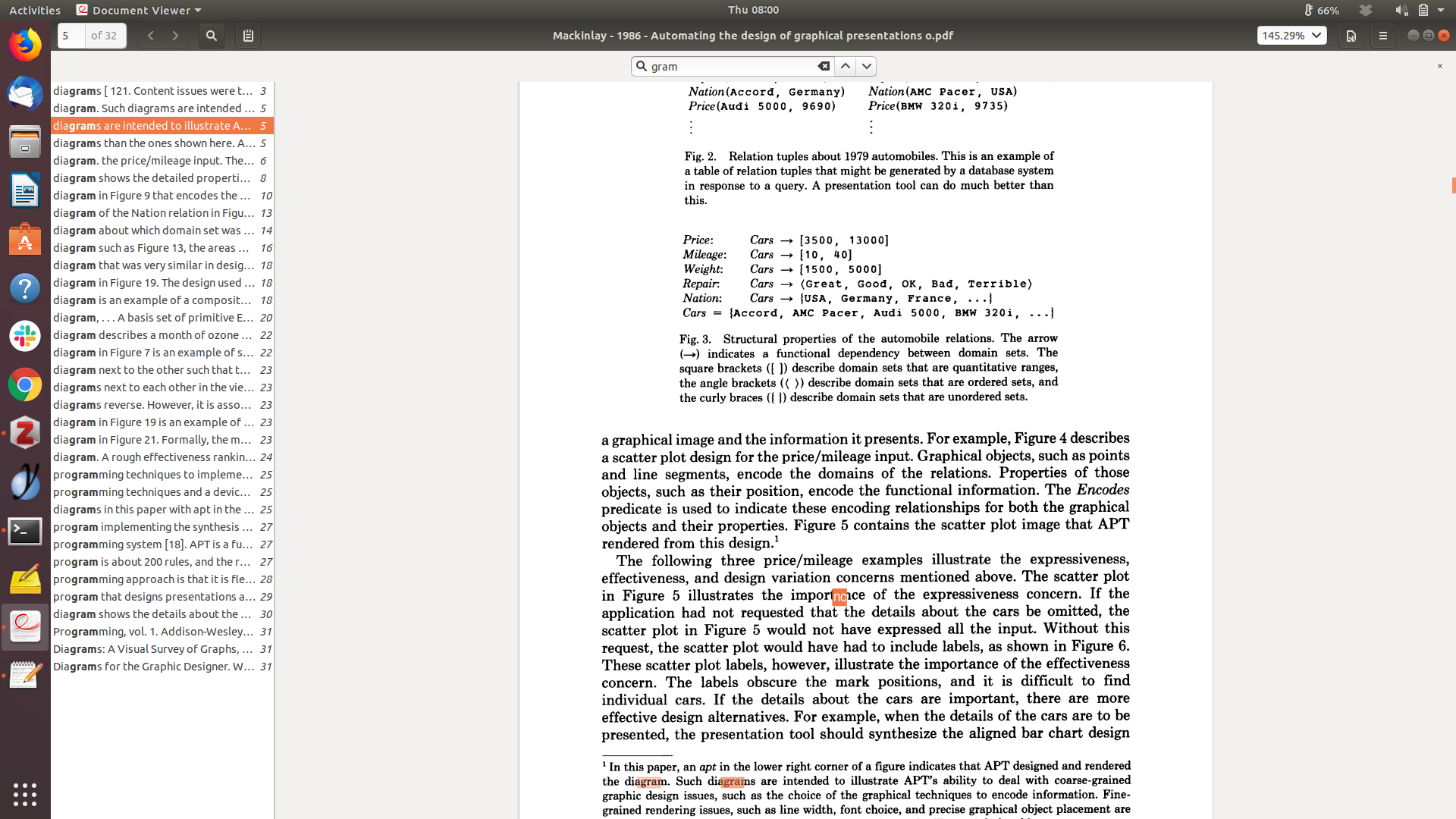Open annotation tools button
Image resolution: width=1456 pixels, height=819 pixels.
pos(1351,36)
